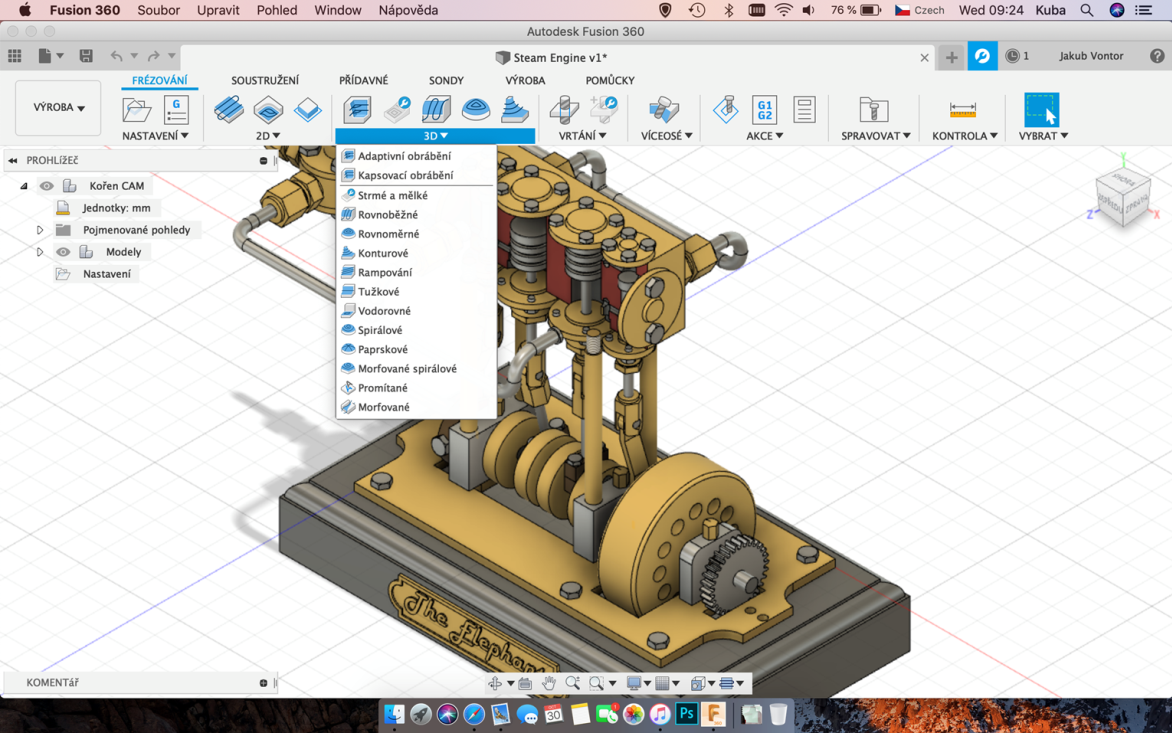Click the Jakub Vontor account name

(x=1091, y=56)
